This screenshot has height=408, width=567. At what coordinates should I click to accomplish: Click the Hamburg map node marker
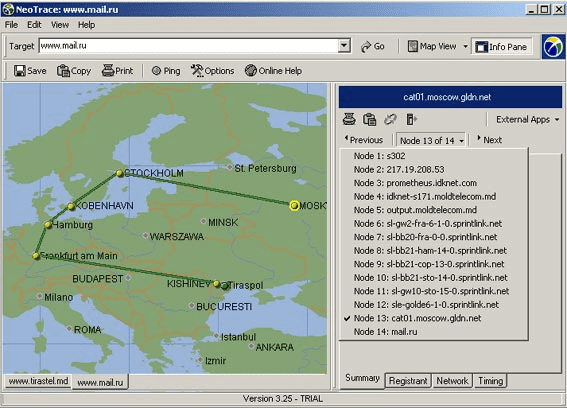[48, 225]
